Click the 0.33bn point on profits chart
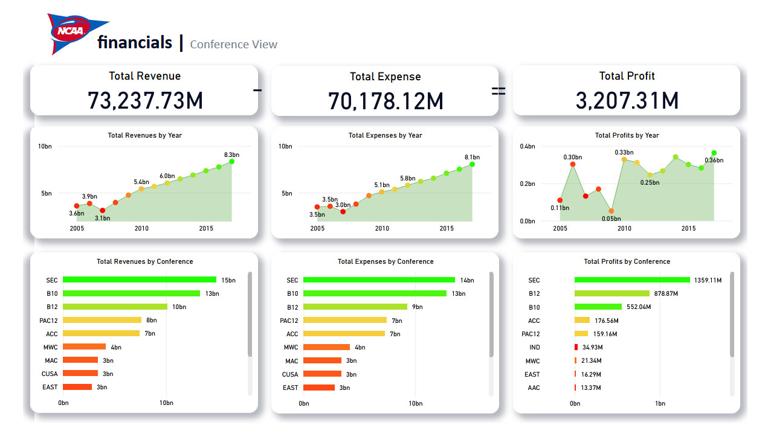This screenshot has height=434, width=768. [x=624, y=160]
